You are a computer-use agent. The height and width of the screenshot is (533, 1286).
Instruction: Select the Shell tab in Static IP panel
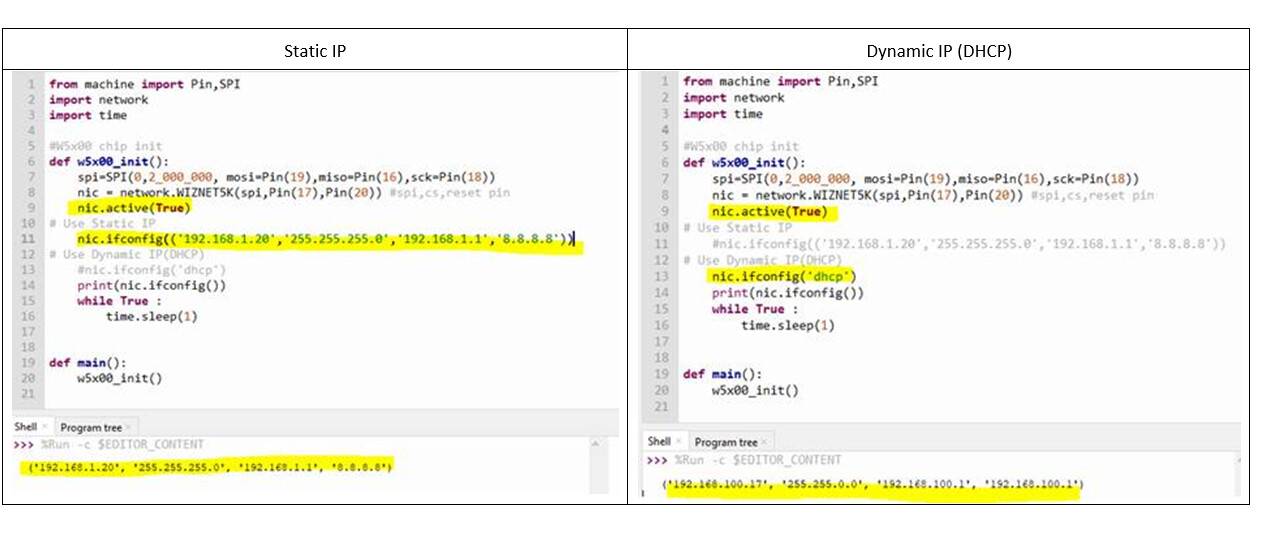point(26,427)
